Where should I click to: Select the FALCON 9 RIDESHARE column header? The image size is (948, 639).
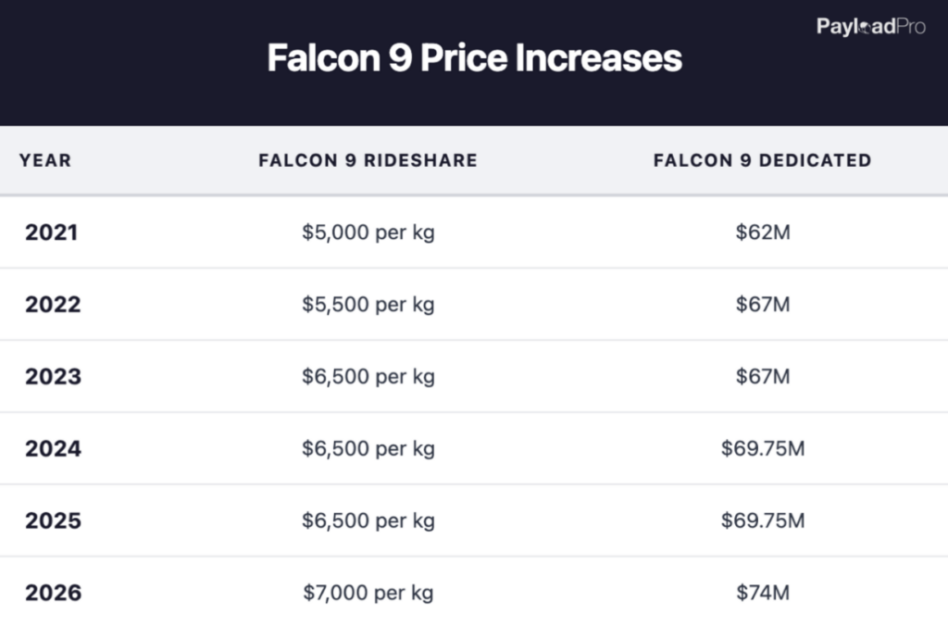[x=368, y=160]
